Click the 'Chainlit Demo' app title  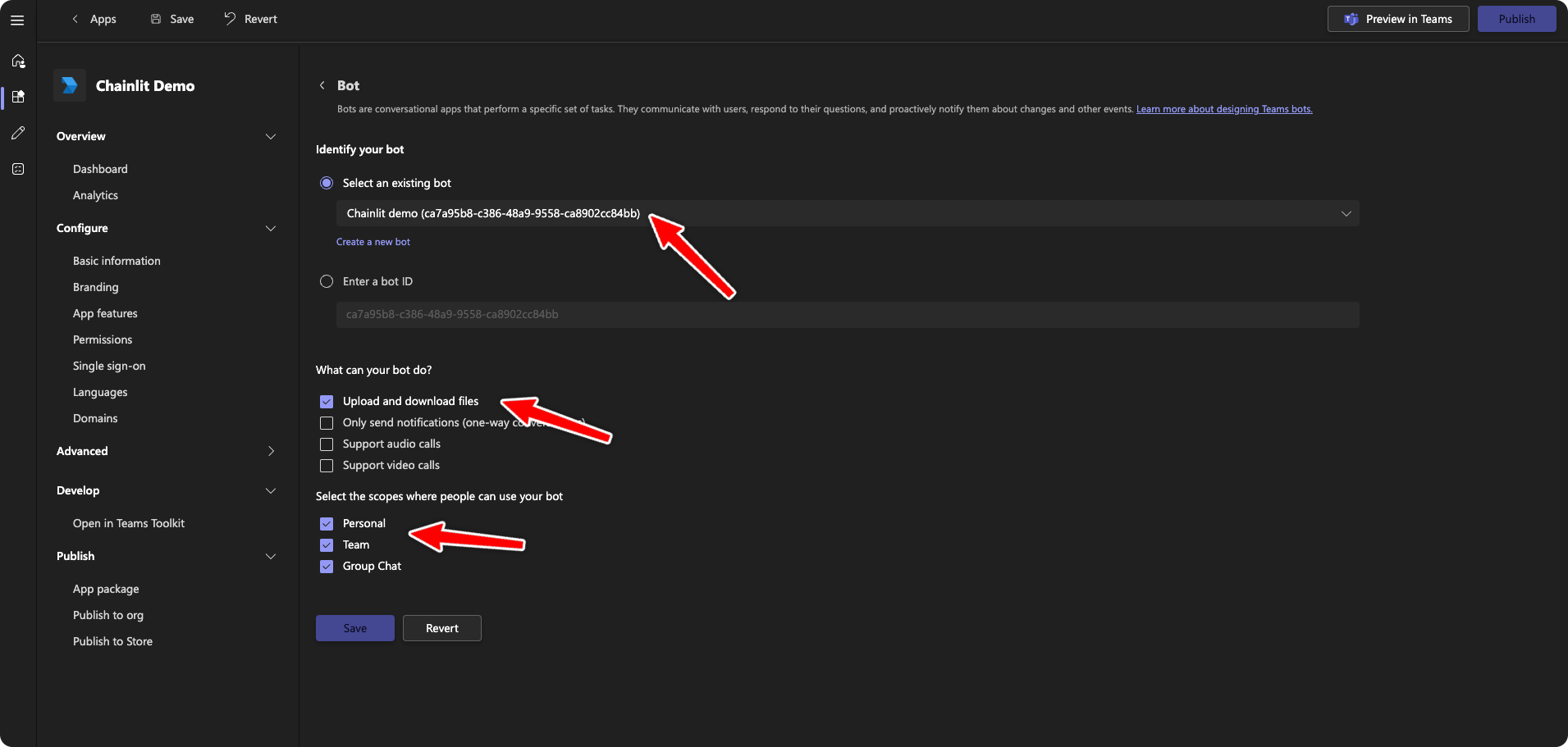coord(145,85)
